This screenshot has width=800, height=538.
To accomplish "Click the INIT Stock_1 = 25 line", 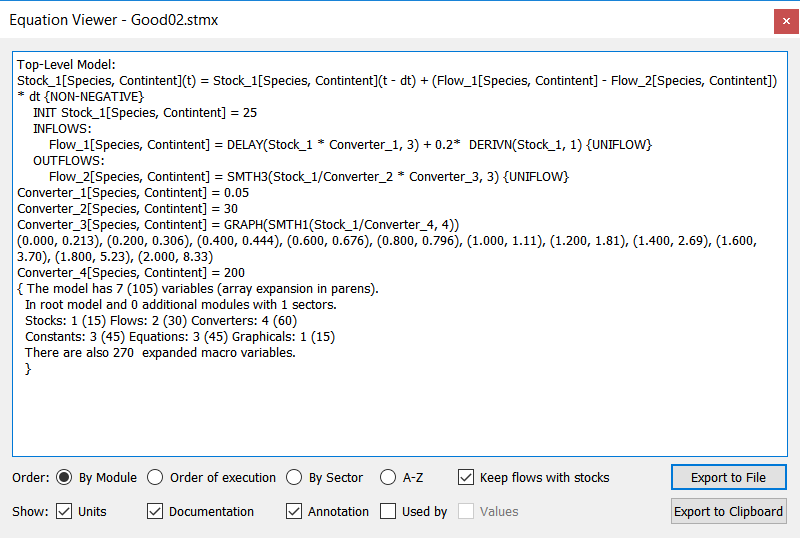I will (145, 113).
